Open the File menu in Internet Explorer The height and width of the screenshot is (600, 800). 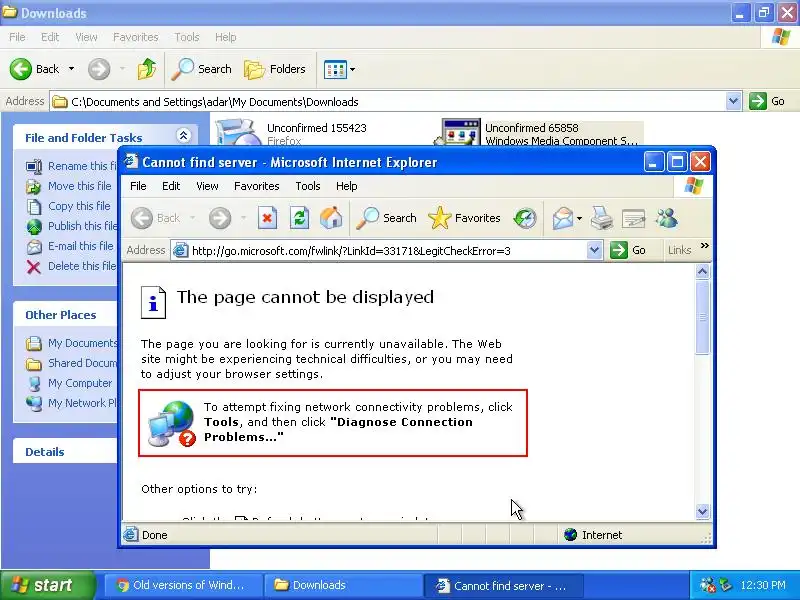point(138,186)
